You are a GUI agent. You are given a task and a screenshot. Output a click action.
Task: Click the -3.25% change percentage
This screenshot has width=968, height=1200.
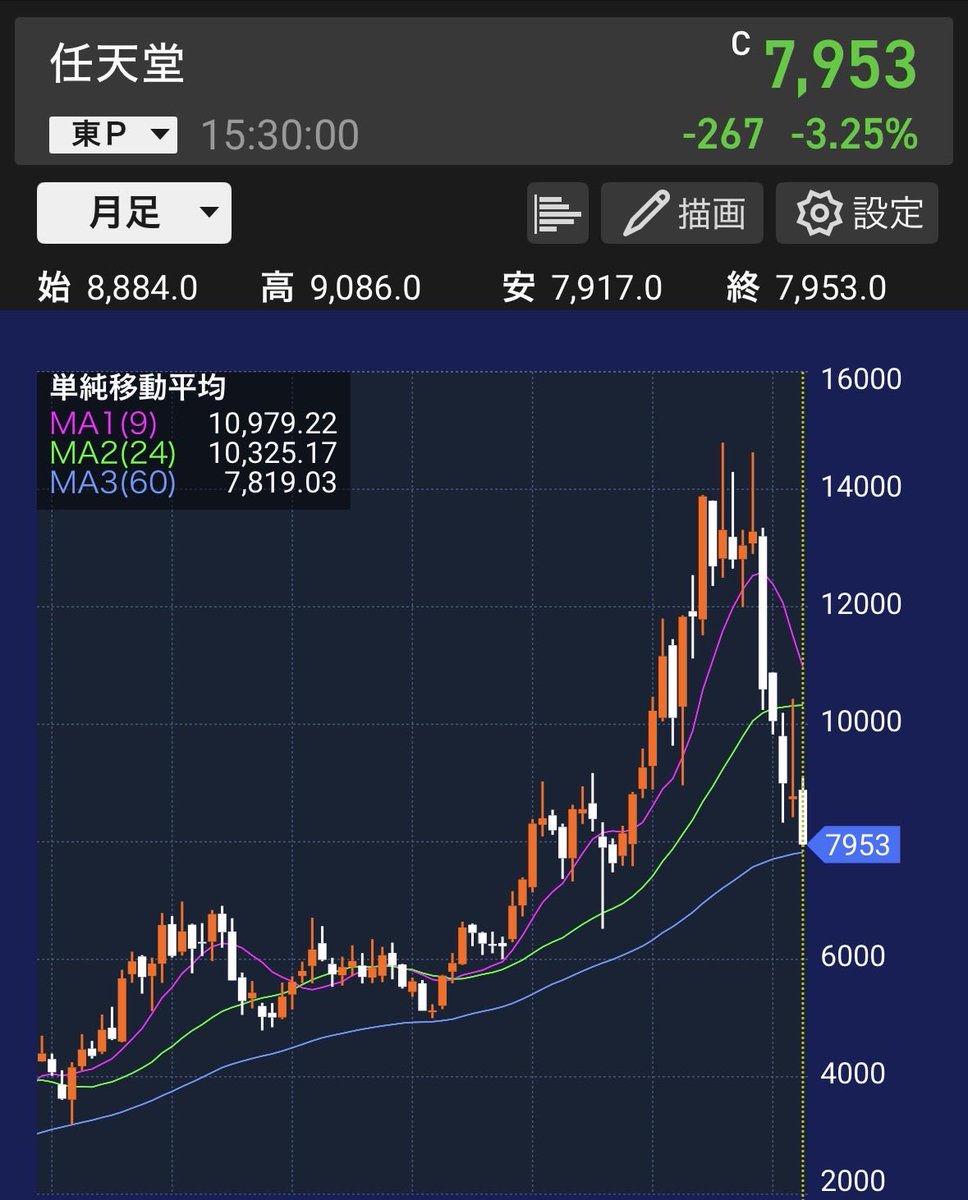(x=854, y=134)
